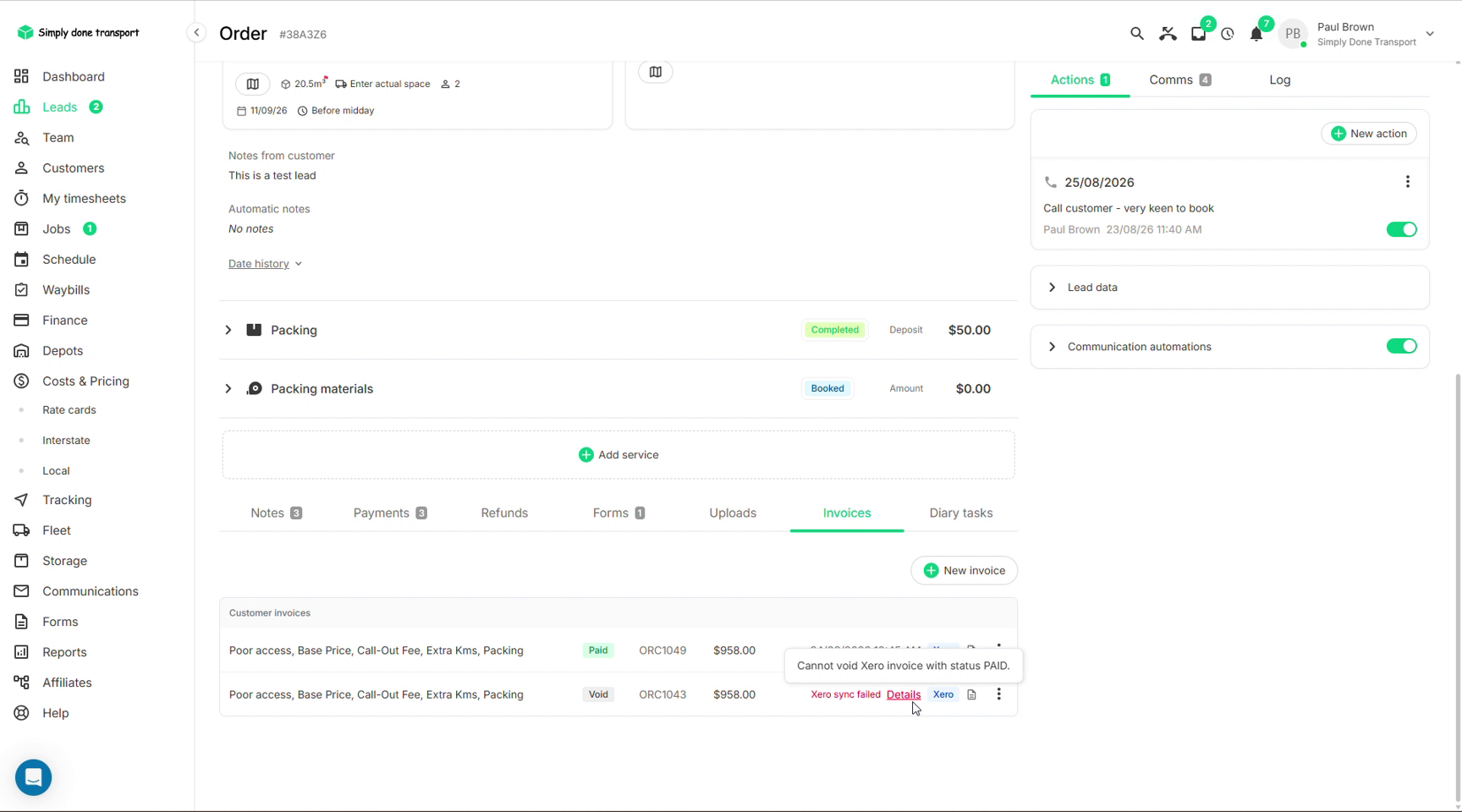The image size is (1462, 812).
Task: Switch to the Comms tab
Action: click(1179, 80)
